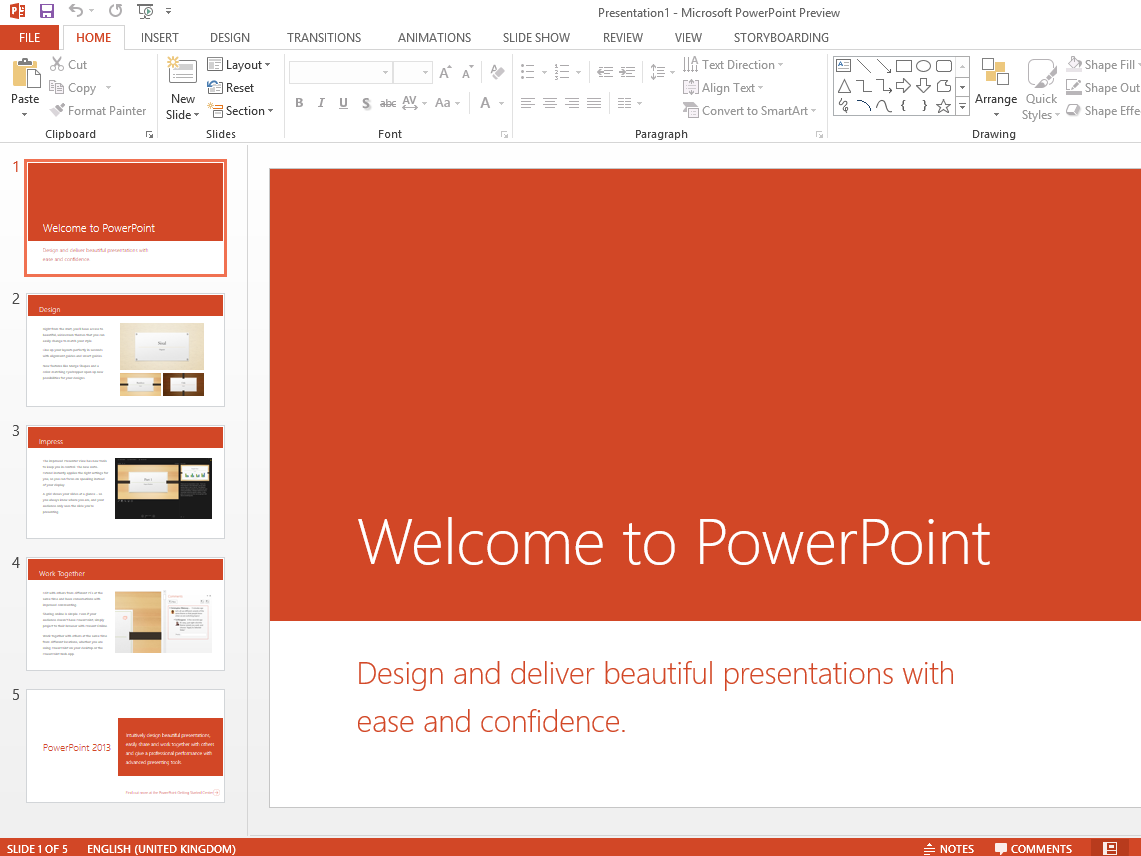Select the Design slide thumbnail
This screenshot has width=1141, height=856.
tap(125, 350)
